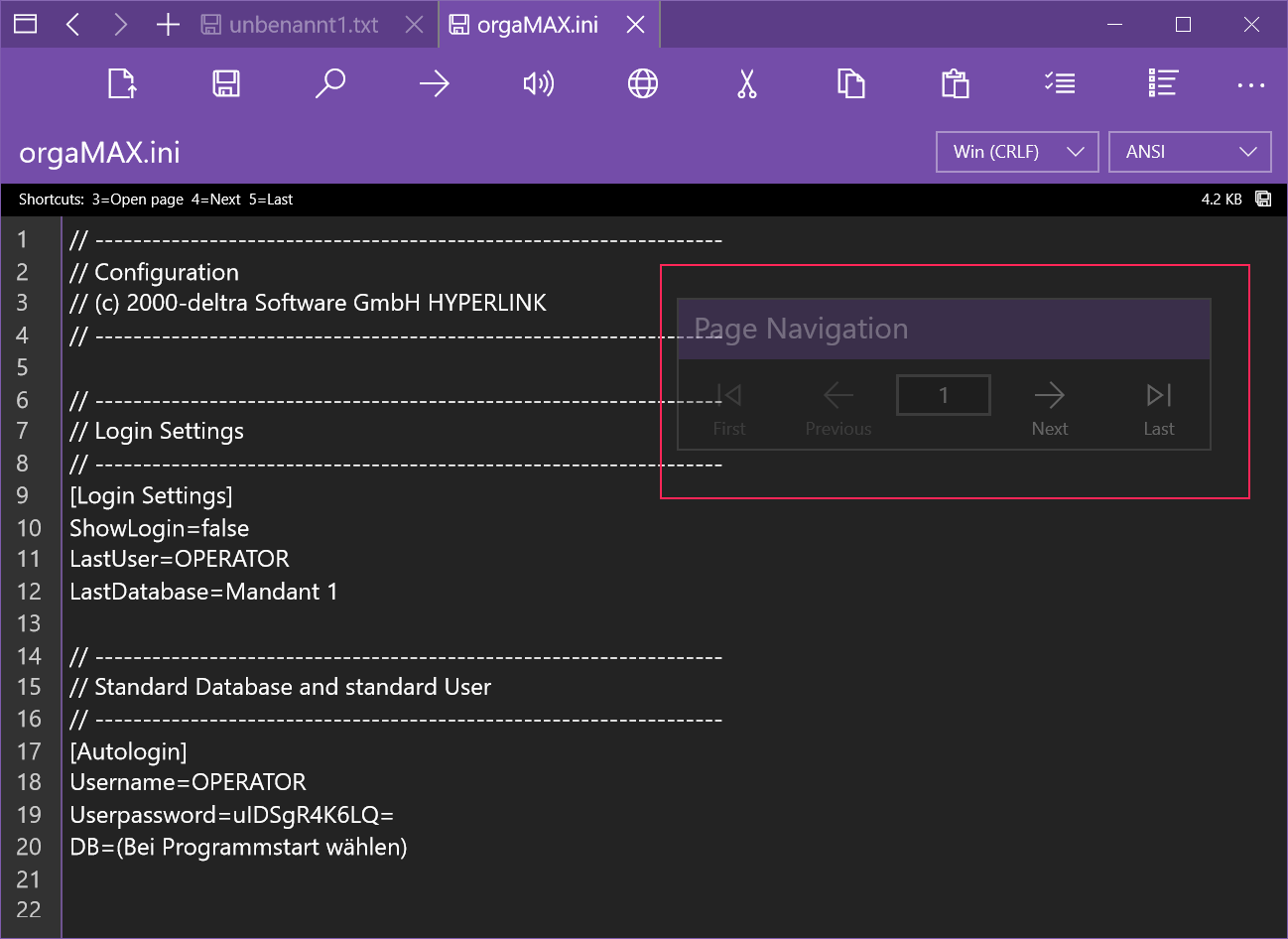Click the open file icon in the toolbar
This screenshot has width=1288, height=939.
pyautogui.click(x=122, y=83)
